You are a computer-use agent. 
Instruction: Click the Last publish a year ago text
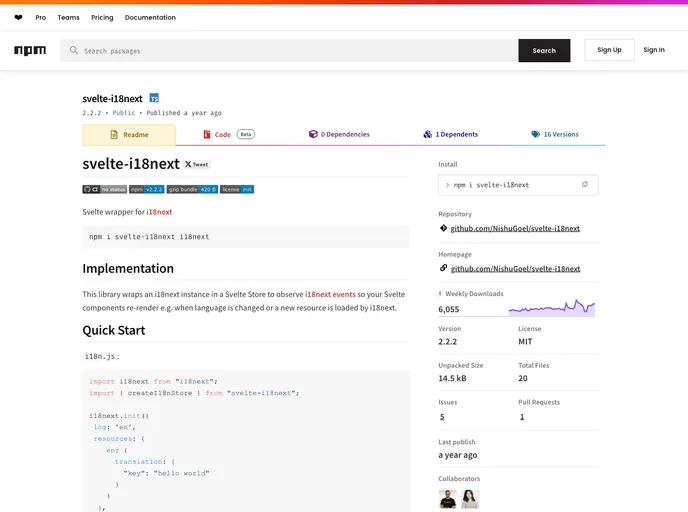click(x=458, y=455)
